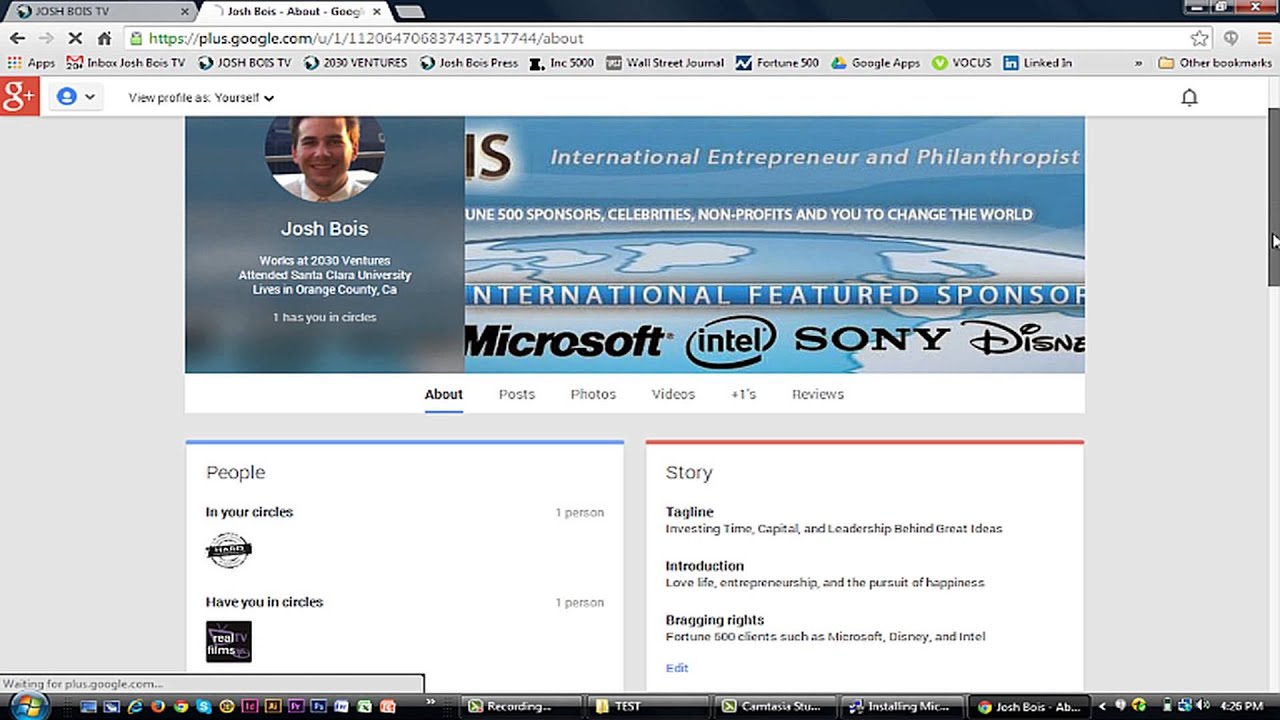Launch Adobe InCopy from quick launch
Image resolution: width=1280 pixels, height=720 pixels.
point(250,706)
